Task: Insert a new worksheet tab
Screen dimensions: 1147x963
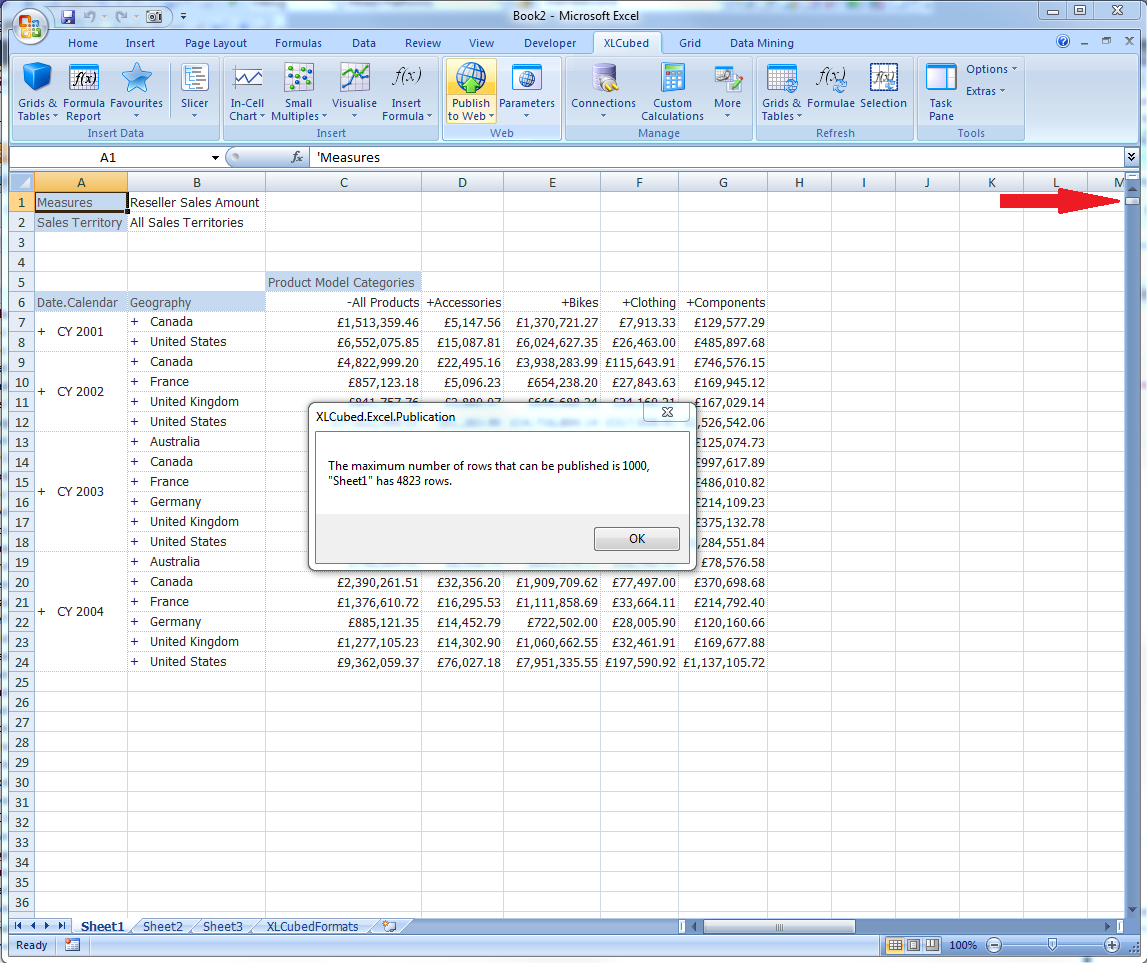Action: pyautogui.click(x=388, y=926)
